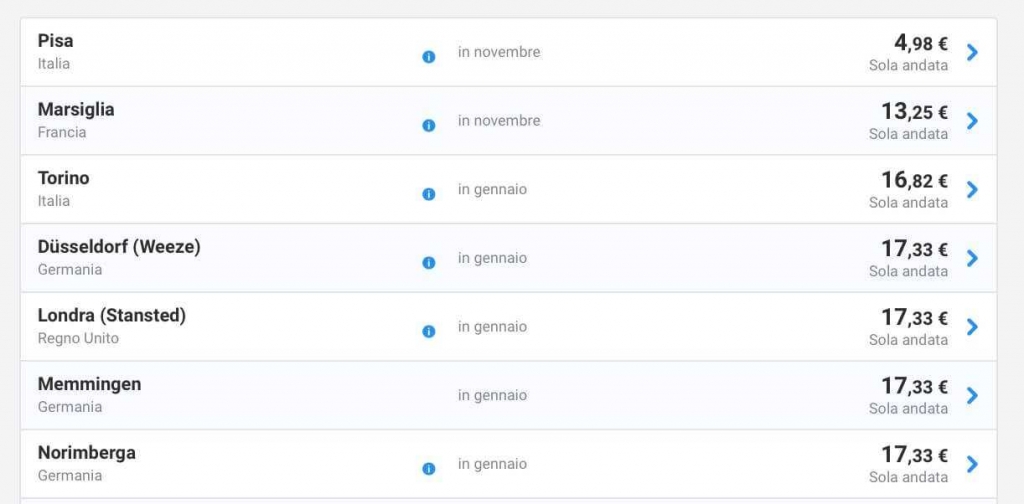Select the 13,25 € Marsiglia fare
1024x504 pixels.
[x=914, y=112]
